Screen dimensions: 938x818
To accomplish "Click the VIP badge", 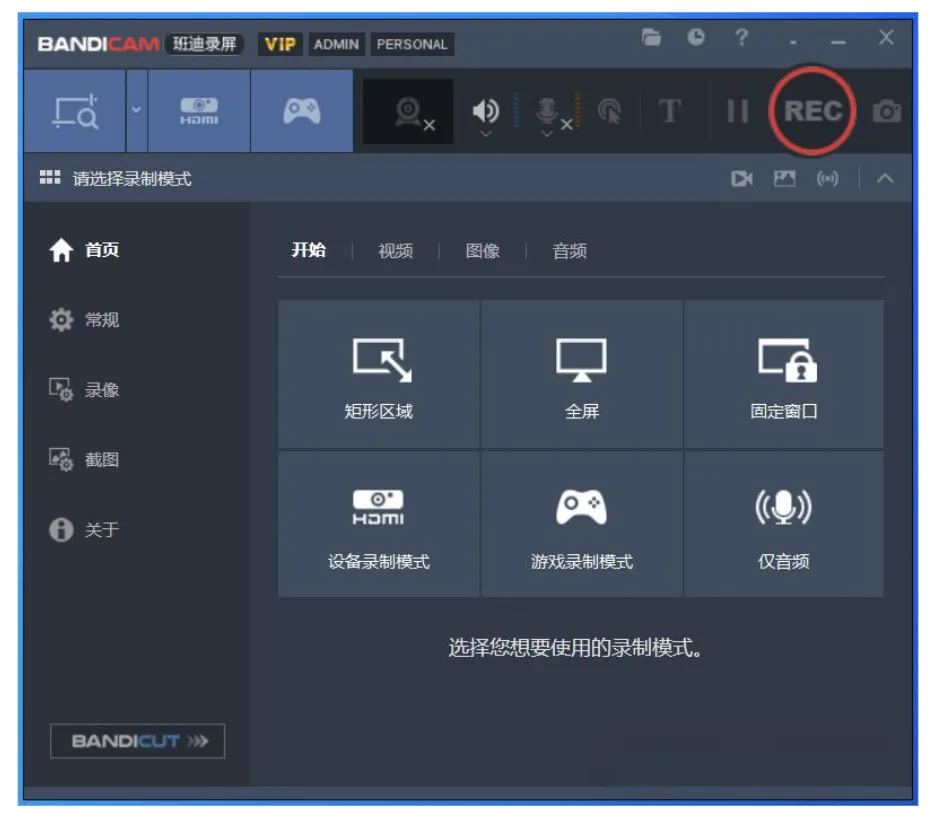I will (280, 44).
